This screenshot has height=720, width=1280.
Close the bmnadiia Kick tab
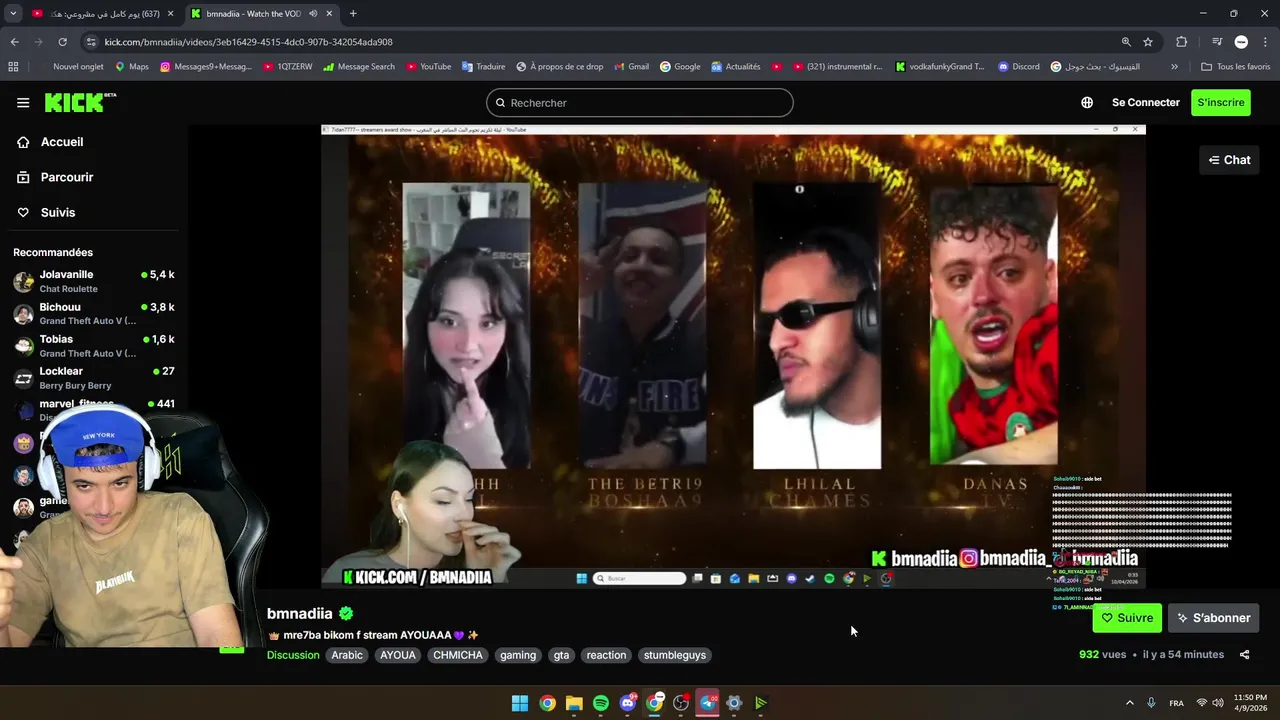tap(329, 14)
